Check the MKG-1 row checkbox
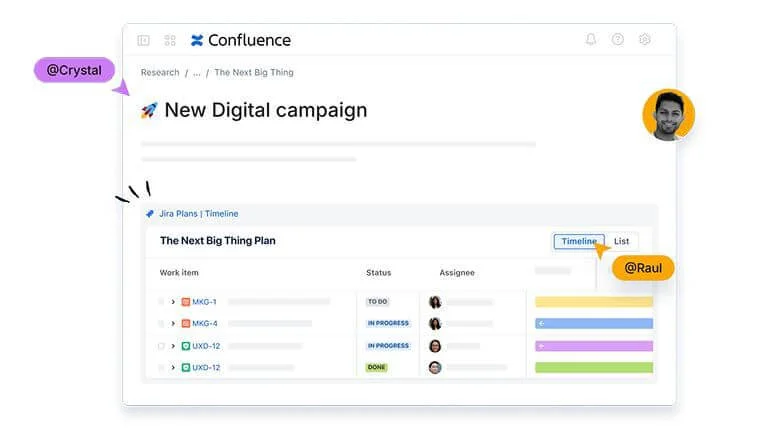 pyautogui.click(x=160, y=301)
